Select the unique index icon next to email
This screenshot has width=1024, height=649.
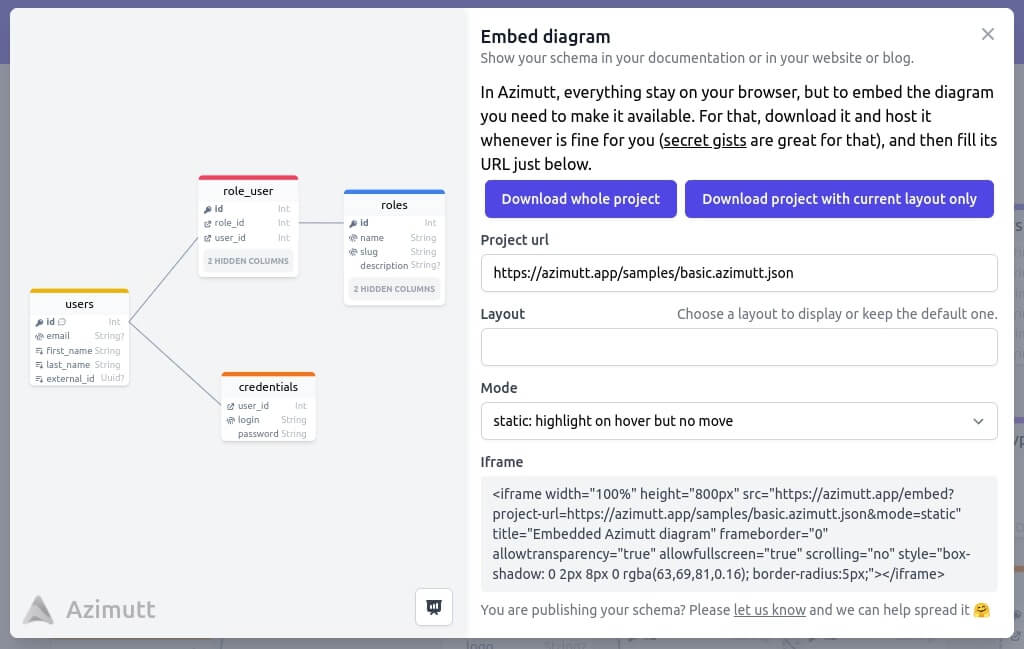tap(39, 336)
